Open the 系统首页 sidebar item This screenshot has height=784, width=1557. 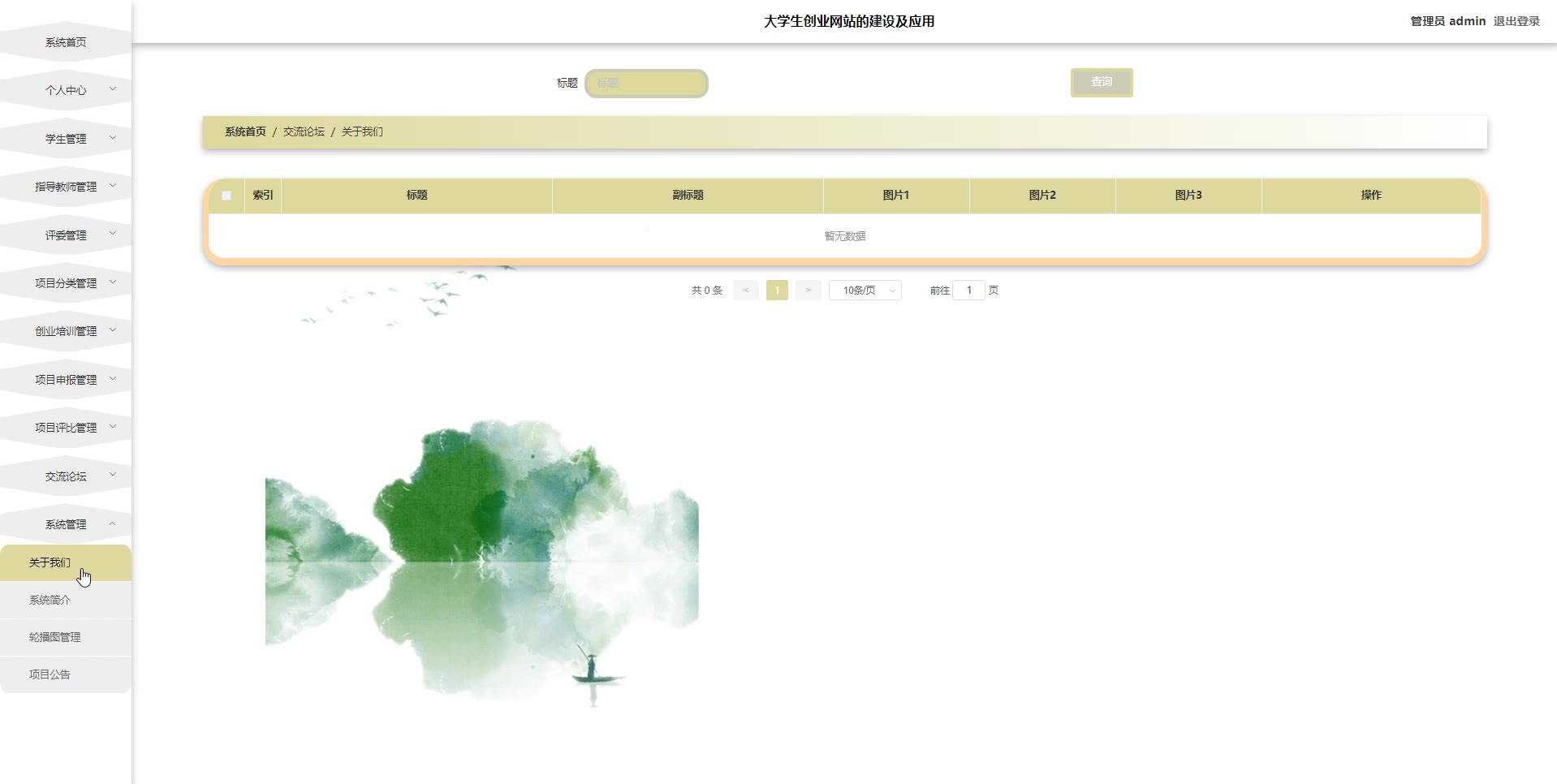[66, 42]
